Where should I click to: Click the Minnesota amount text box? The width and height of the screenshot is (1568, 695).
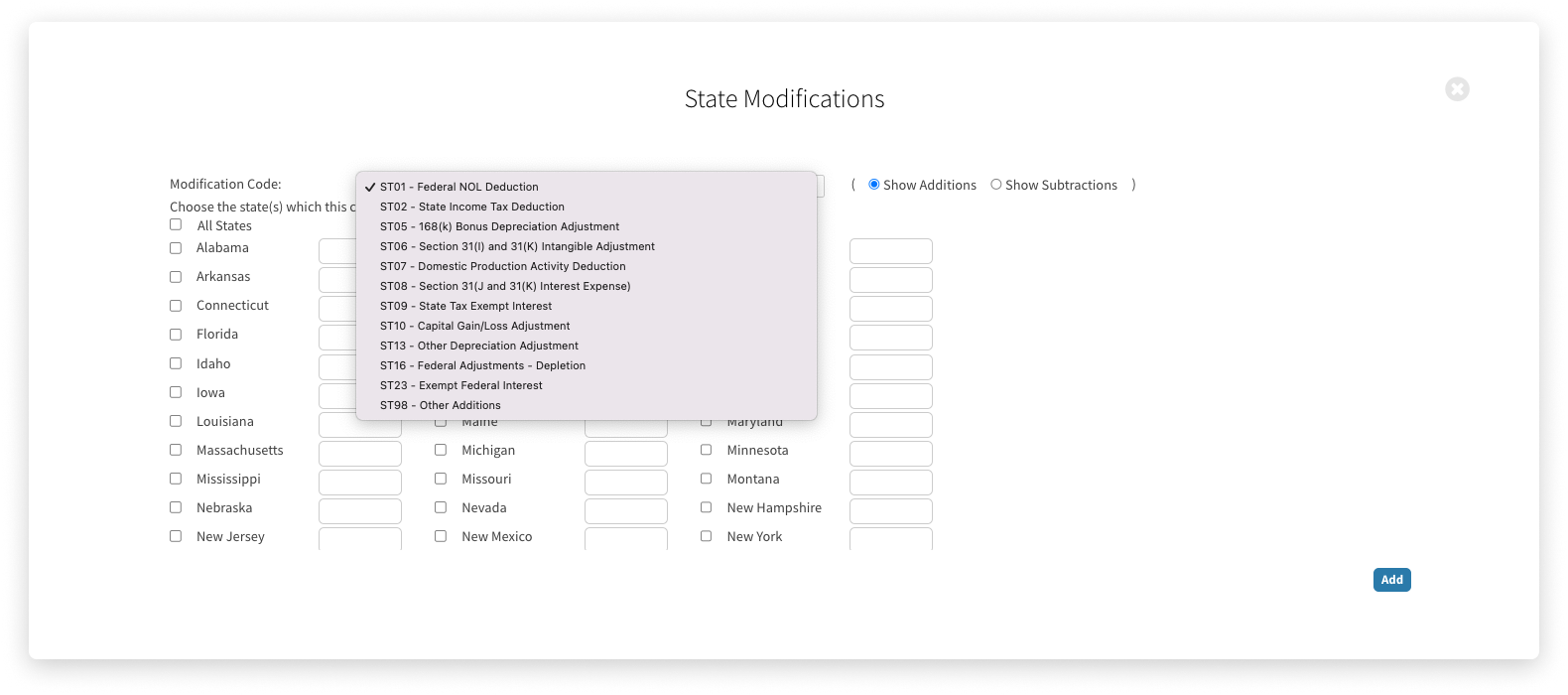coord(890,454)
